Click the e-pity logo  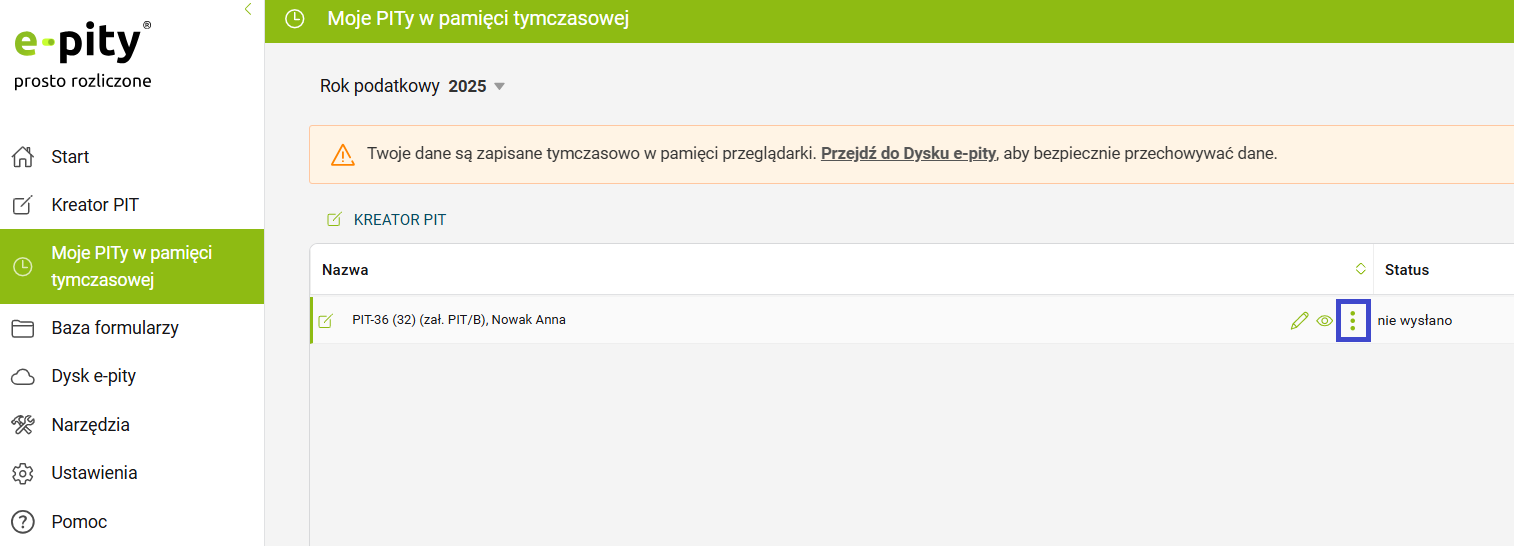tap(82, 45)
